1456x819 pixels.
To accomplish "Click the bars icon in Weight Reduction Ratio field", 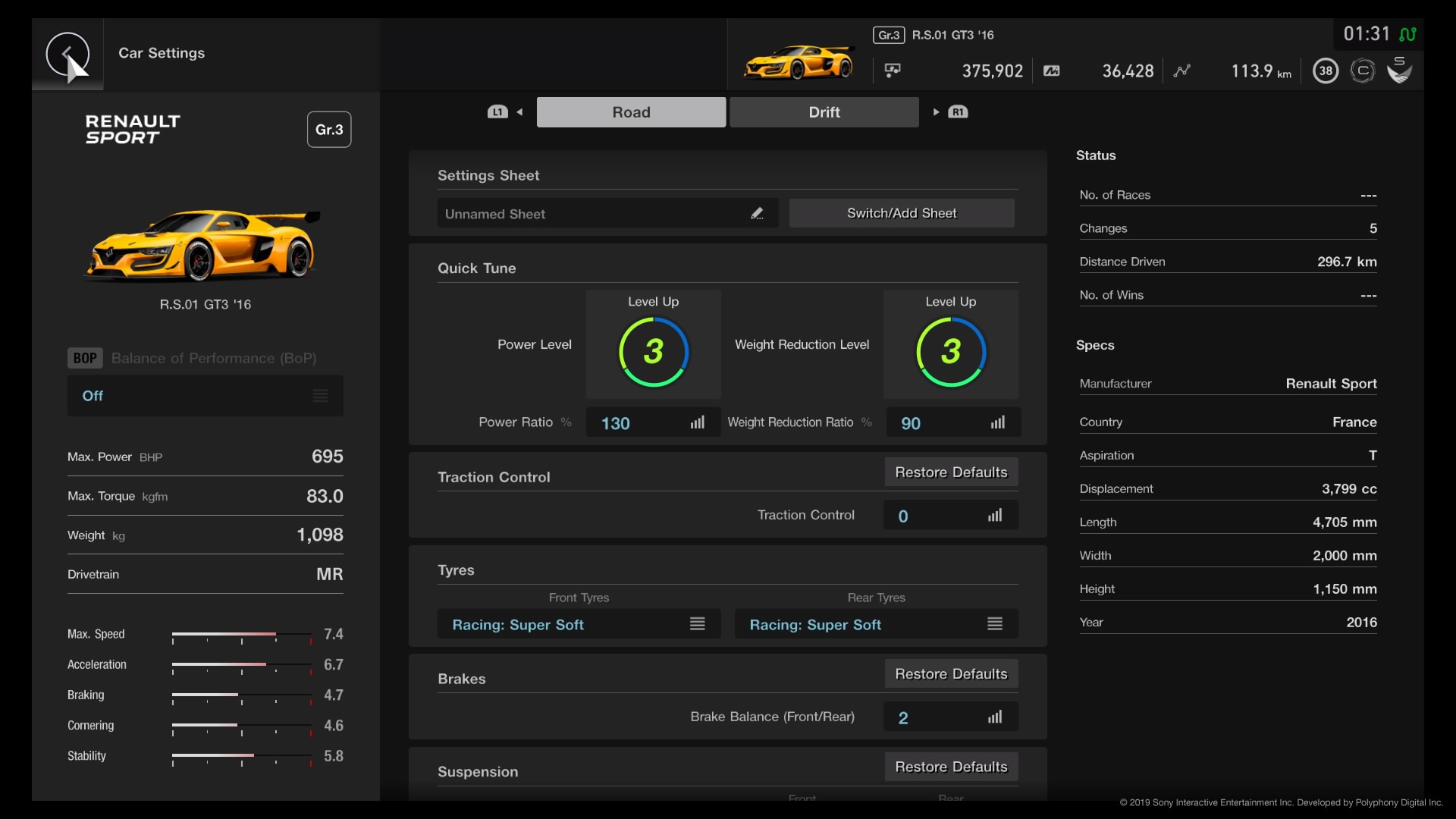I will pyautogui.click(x=998, y=422).
